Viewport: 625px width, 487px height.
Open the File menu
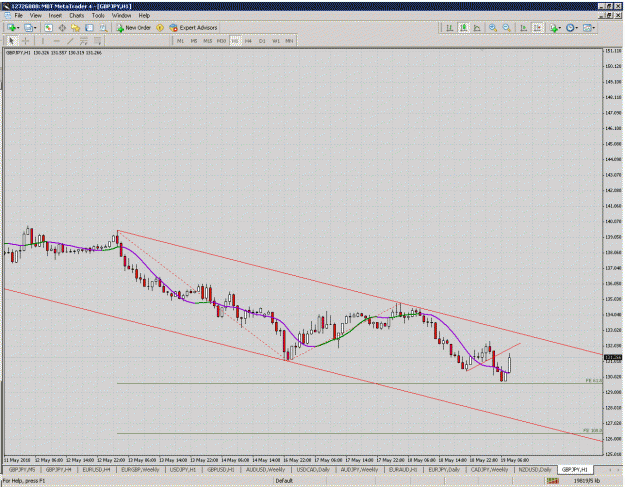18,16
